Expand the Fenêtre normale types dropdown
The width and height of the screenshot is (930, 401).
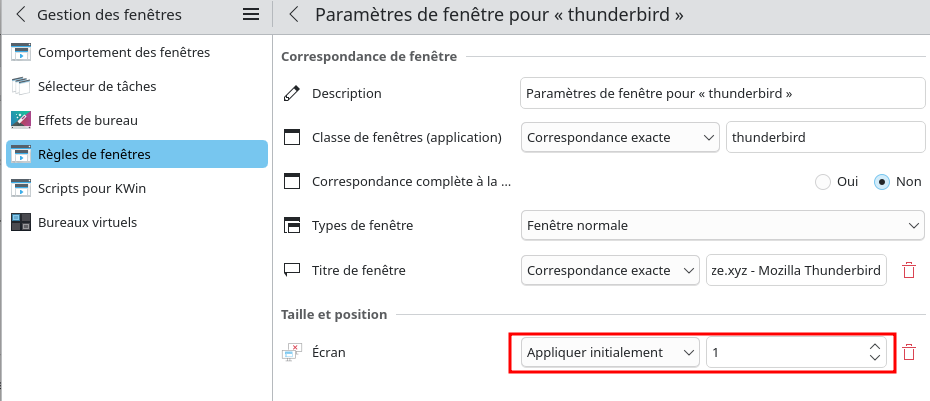(722, 225)
